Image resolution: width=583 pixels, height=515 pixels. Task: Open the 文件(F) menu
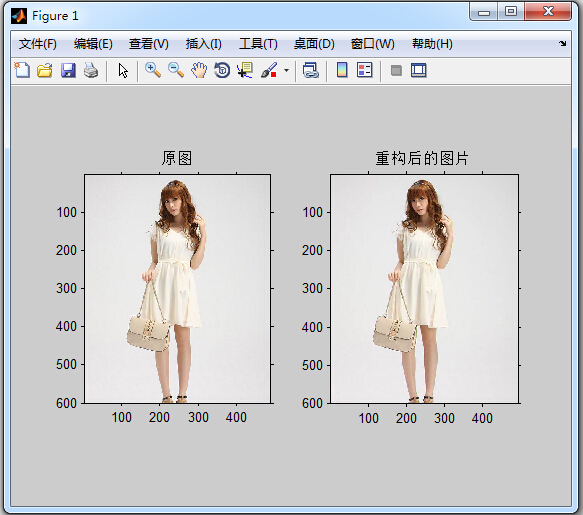38,44
